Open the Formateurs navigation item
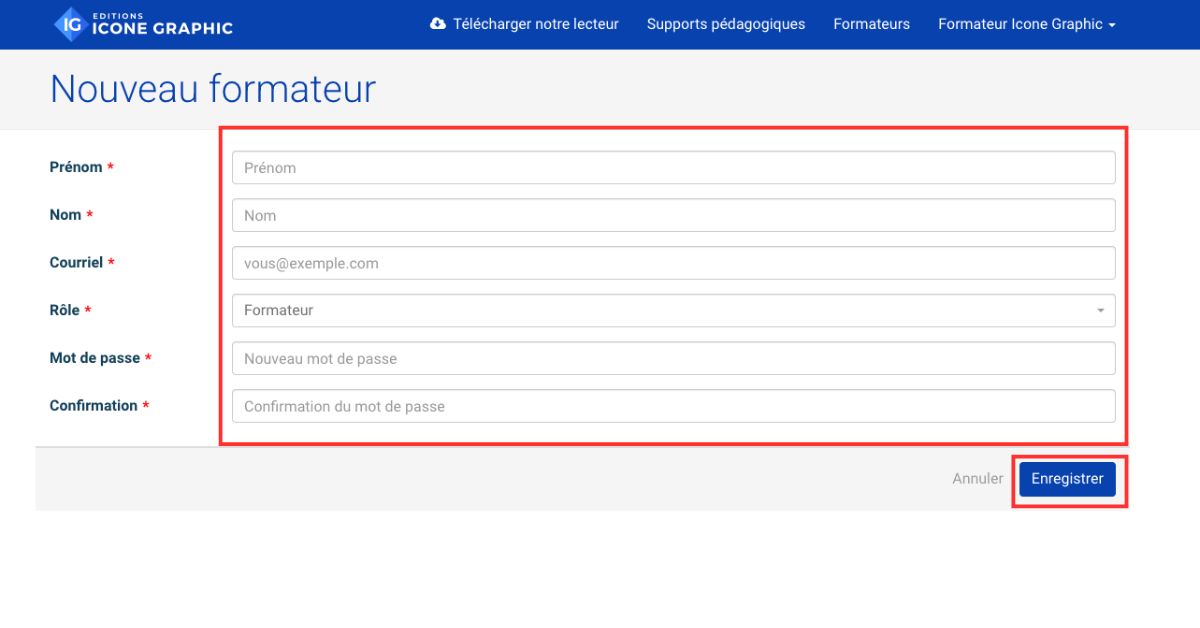The width and height of the screenshot is (1200, 628). click(871, 24)
